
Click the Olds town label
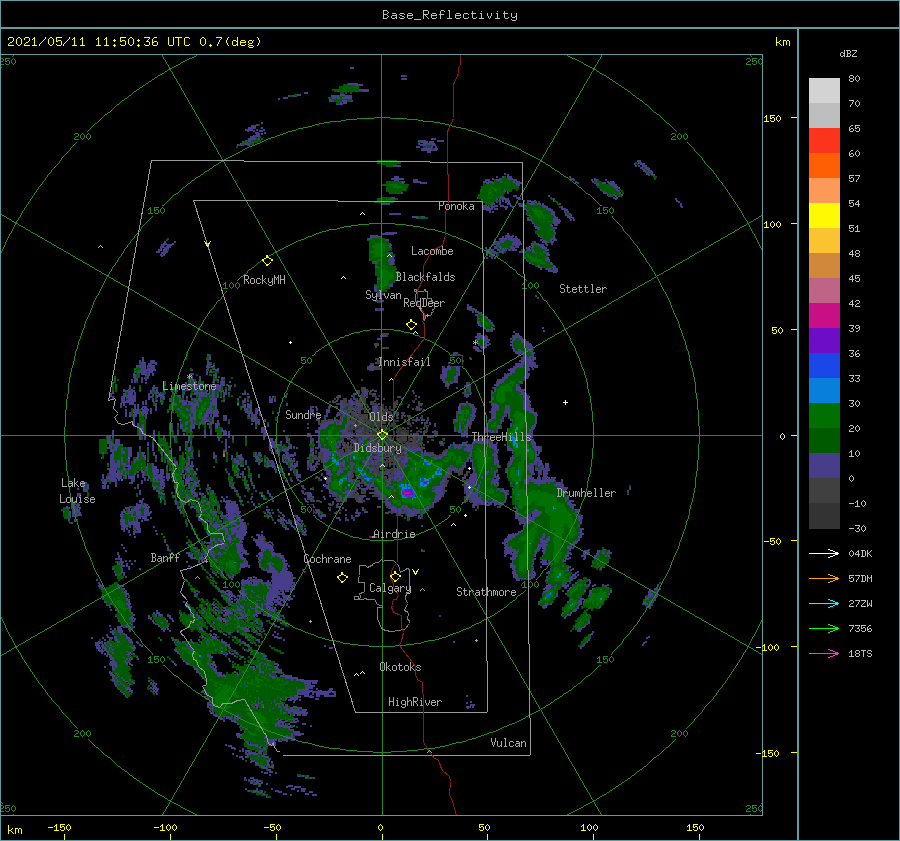coord(381,417)
